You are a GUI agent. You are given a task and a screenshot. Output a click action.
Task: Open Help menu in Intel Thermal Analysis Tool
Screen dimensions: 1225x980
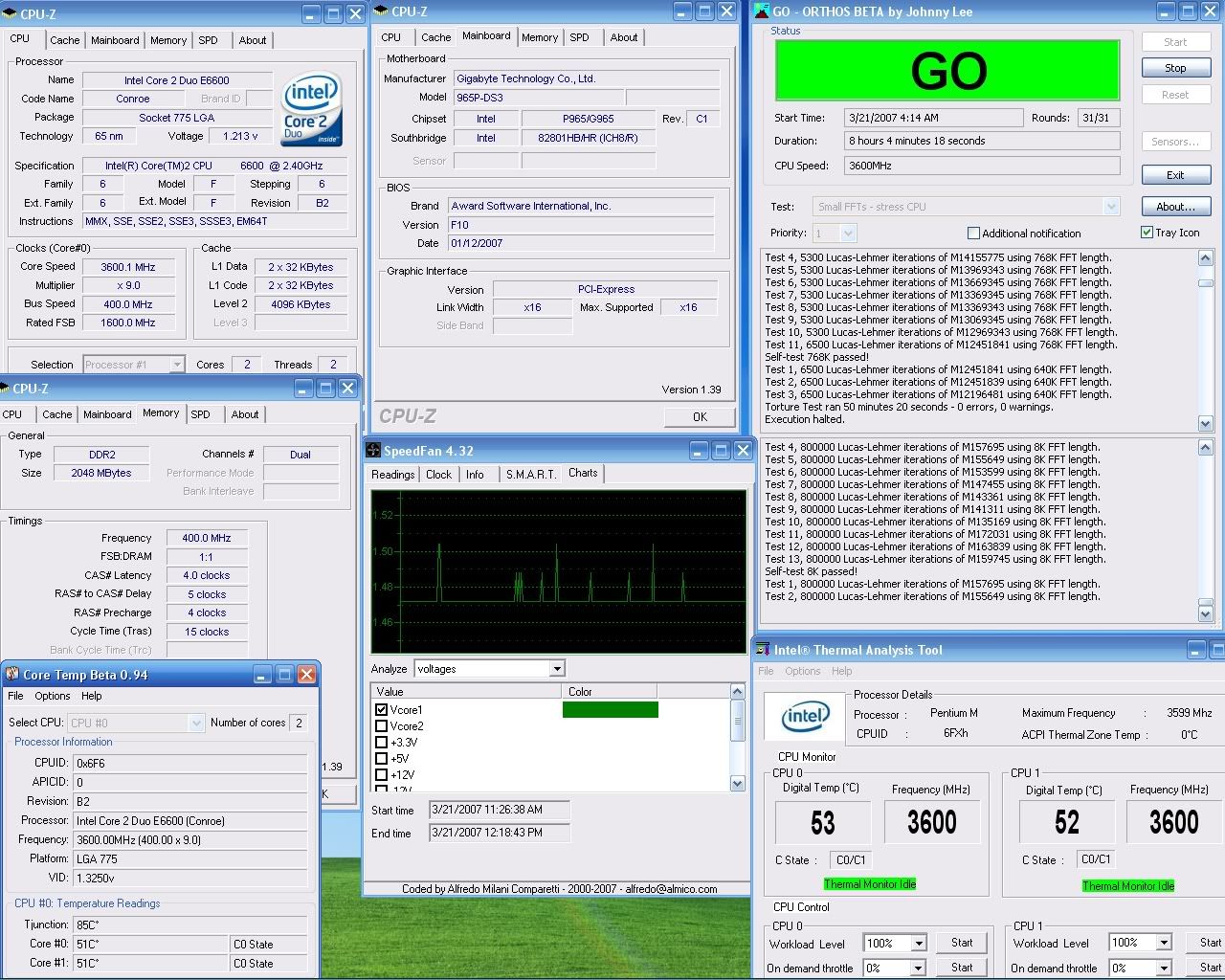pos(841,671)
